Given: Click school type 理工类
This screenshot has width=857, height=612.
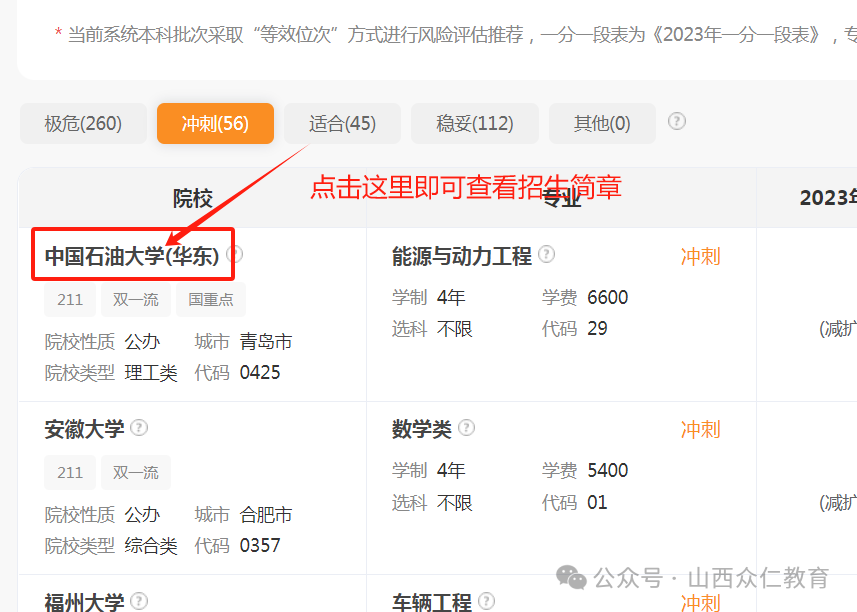Looking at the screenshot, I should pyautogui.click(x=151, y=373).
